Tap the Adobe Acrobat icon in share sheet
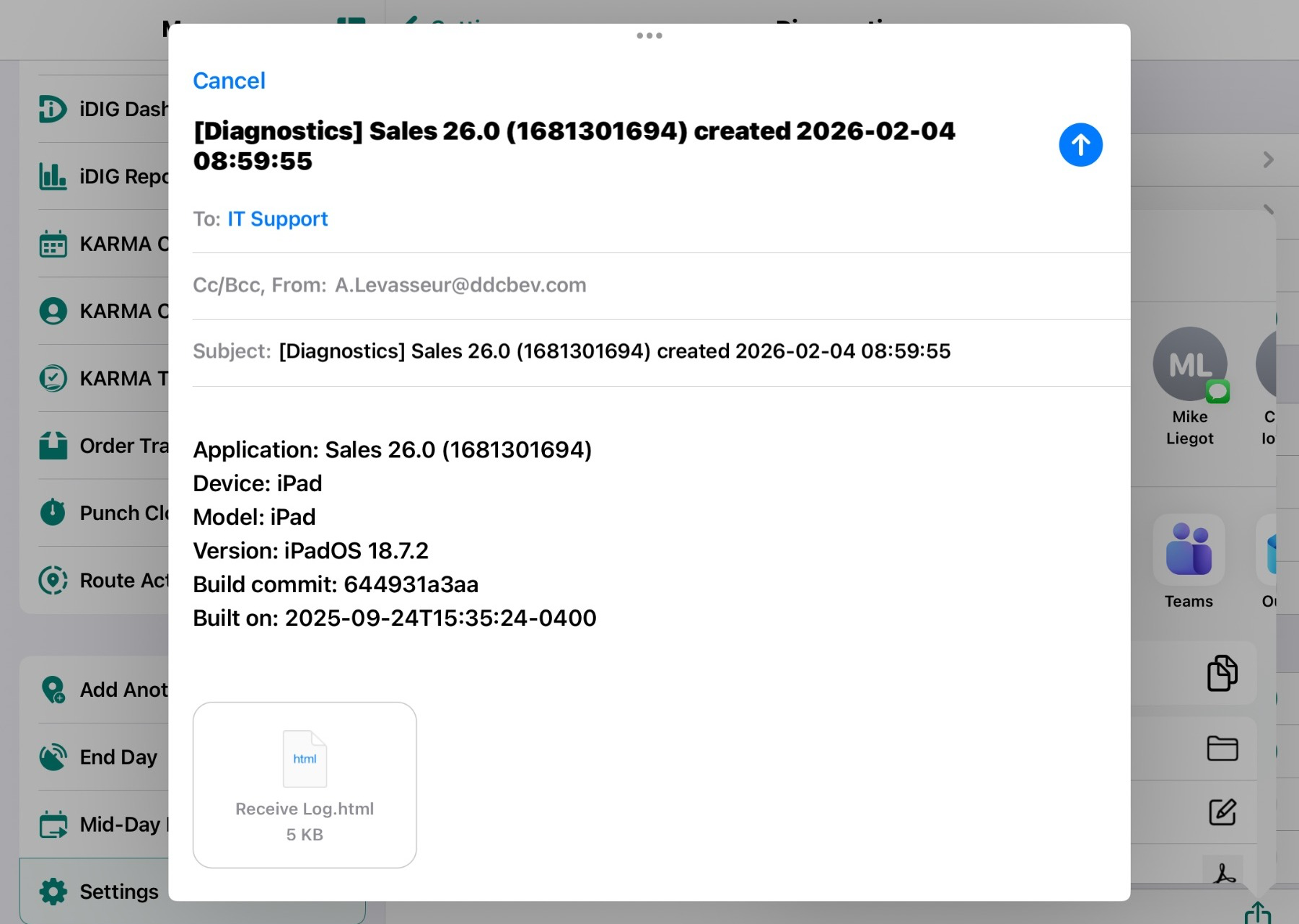1299x924 pixels. pos(1223,871)
